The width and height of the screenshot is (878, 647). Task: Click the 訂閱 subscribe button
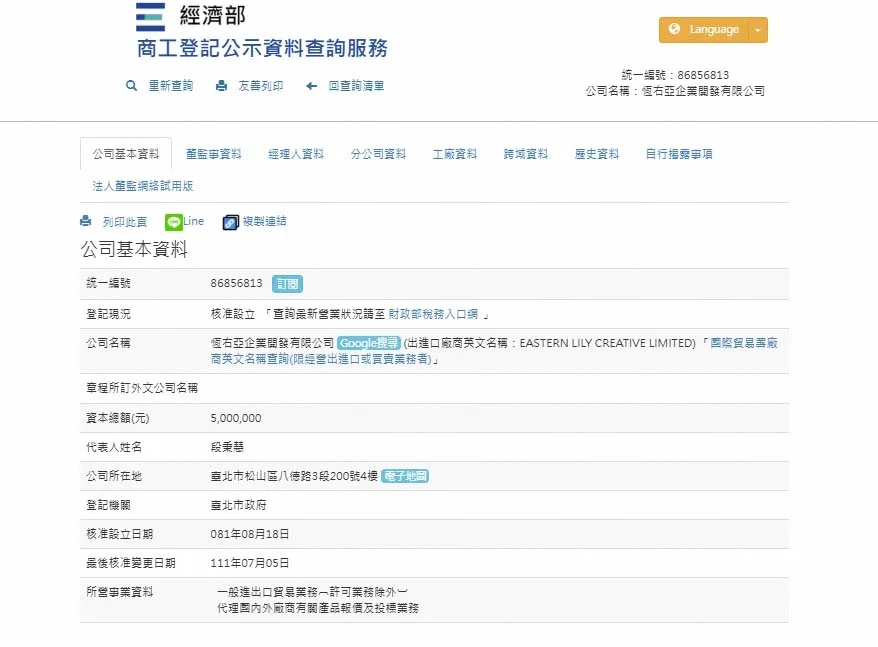(x=287, y=284)
